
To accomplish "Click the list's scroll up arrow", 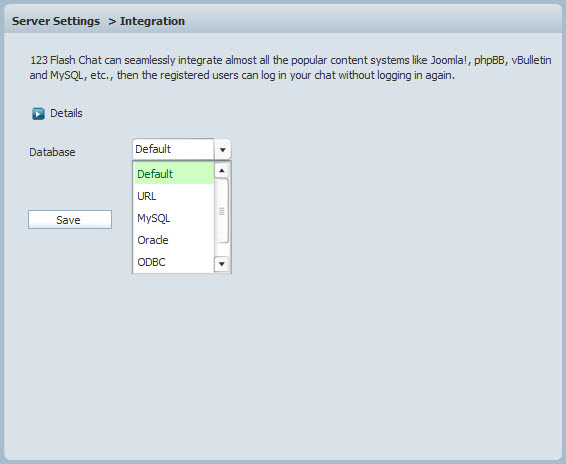I will [x=222, y=170].
